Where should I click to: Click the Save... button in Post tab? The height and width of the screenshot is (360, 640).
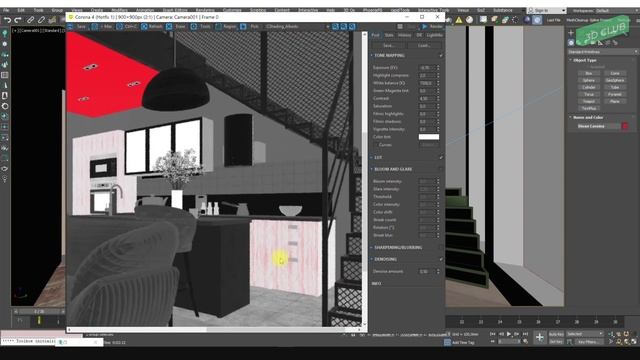click(388, 46)
